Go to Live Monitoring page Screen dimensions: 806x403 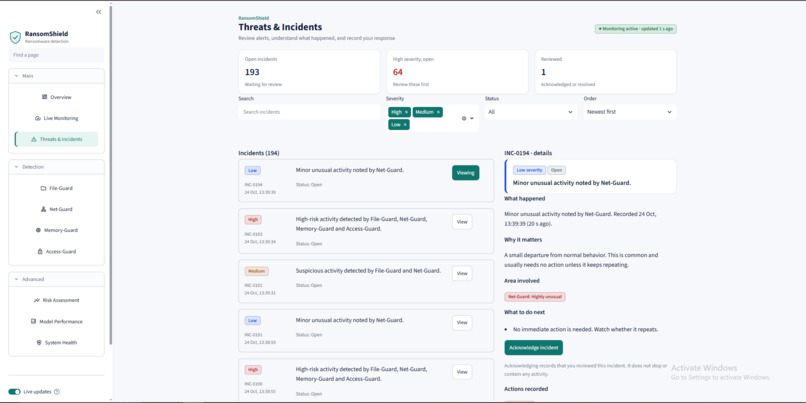(x=57, y=118)
